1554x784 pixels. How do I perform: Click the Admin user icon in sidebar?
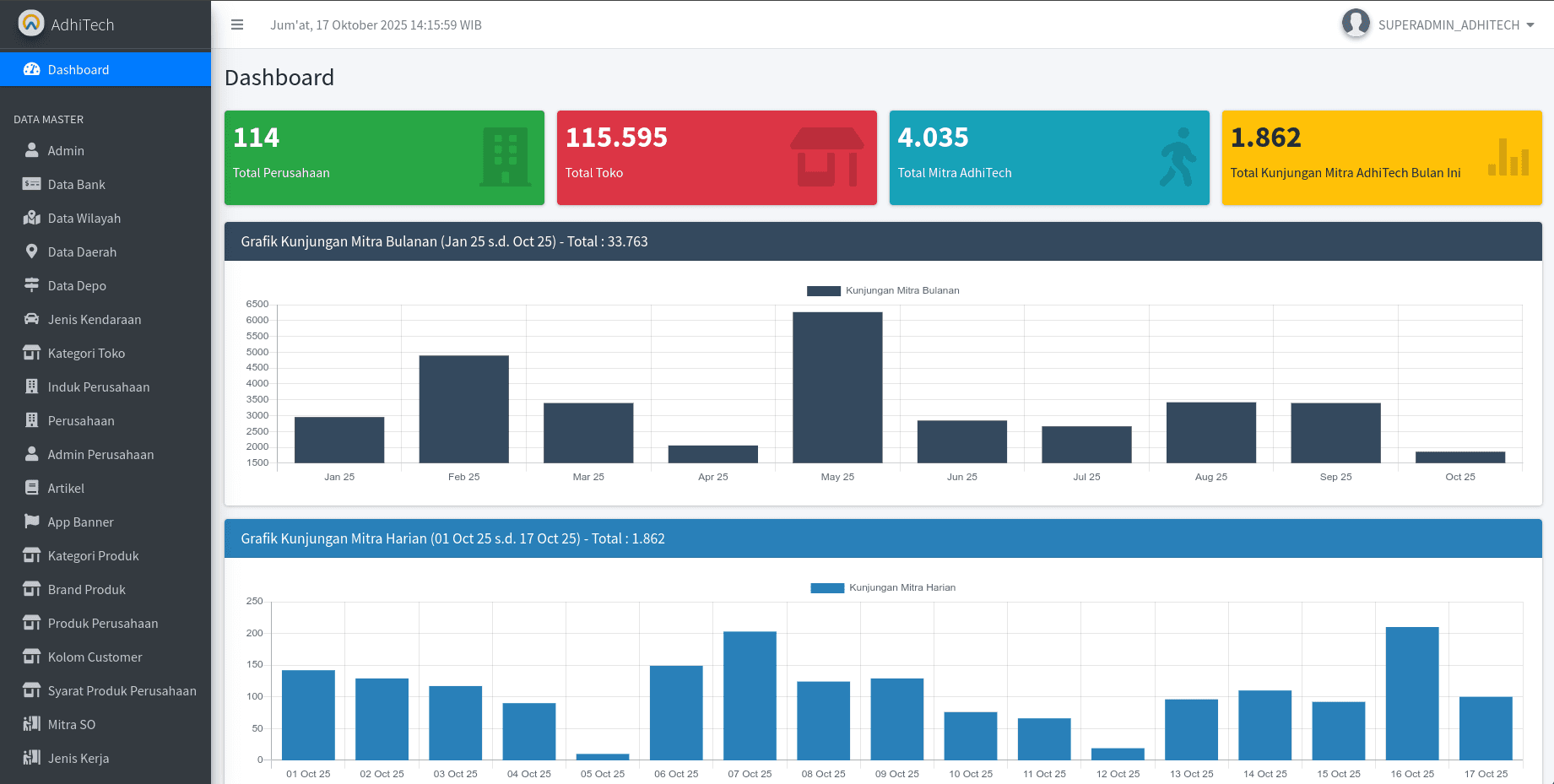pyautogui.click(x=32, y=150)
